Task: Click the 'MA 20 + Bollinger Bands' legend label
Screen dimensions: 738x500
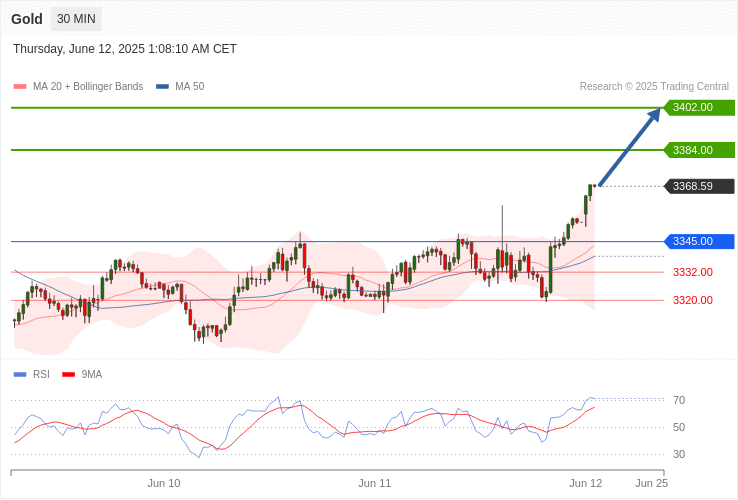Action: point(88,87)
